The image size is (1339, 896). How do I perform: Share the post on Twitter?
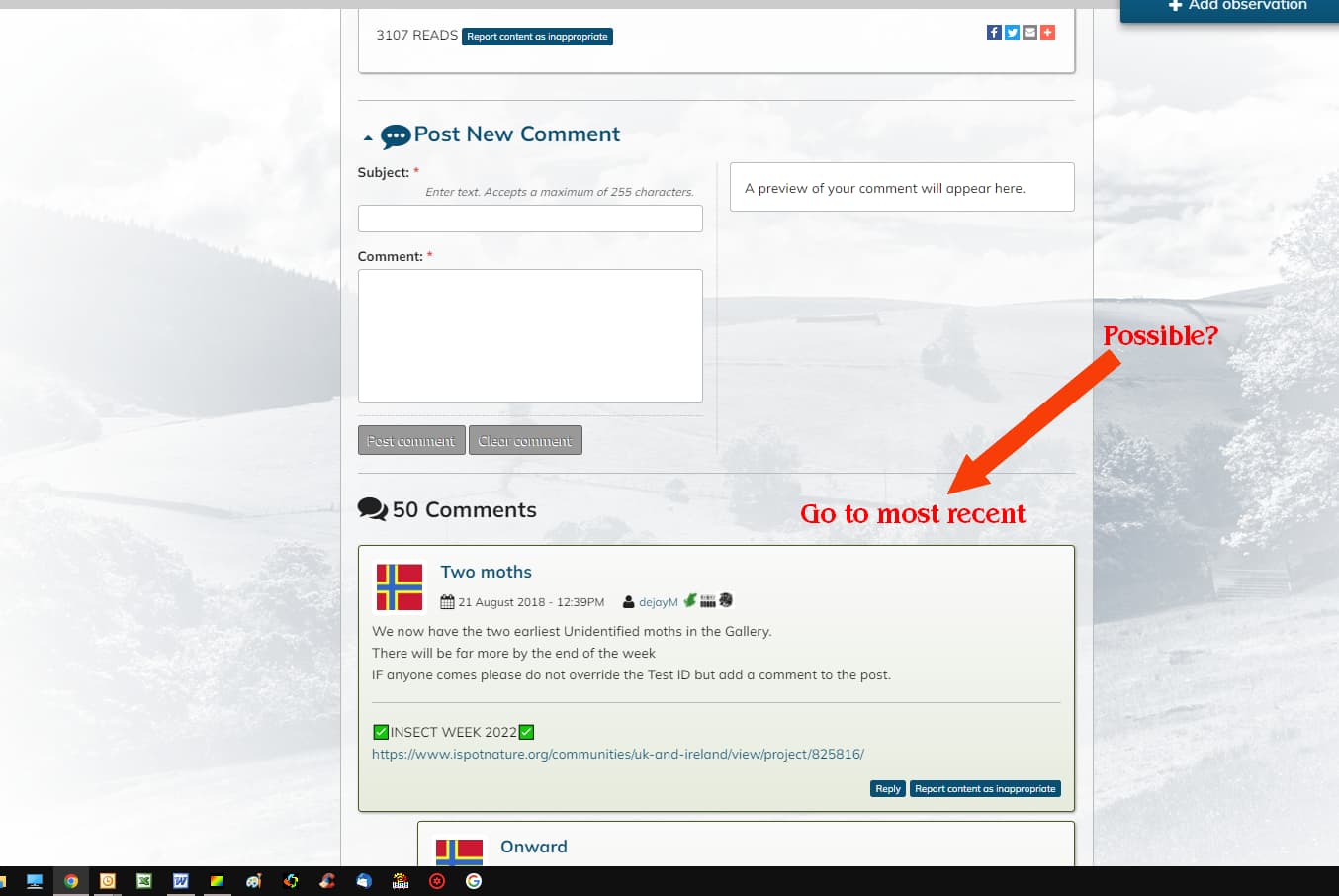(x=1012, y=33)
